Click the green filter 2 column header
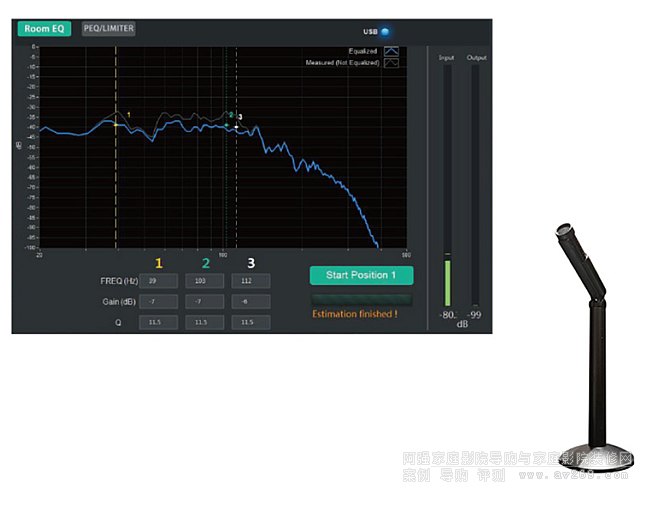 [x=206, y=263]
